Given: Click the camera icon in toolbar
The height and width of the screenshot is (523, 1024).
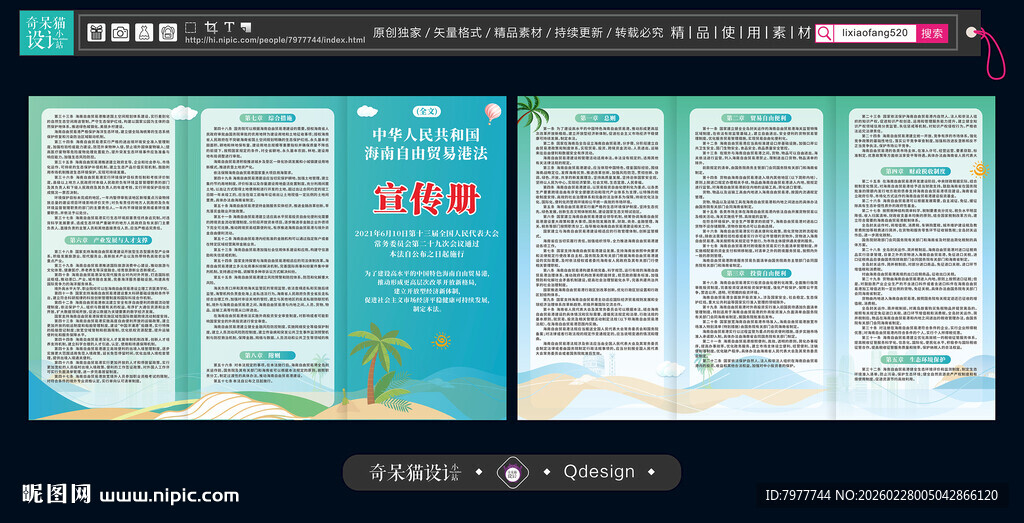Looking at the screenshot, I should 120,33.
